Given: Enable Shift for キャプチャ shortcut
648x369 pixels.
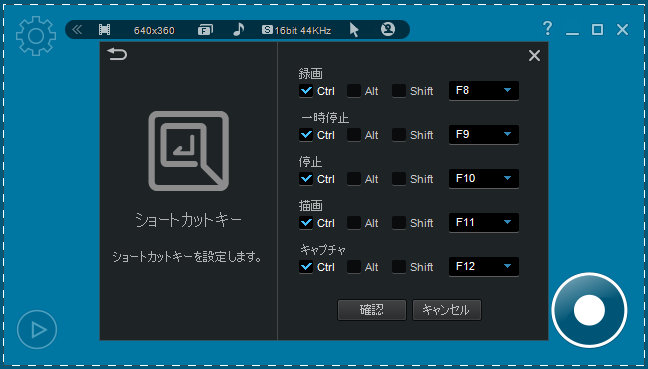Looking at the screenshot, I should coord(399,267).
